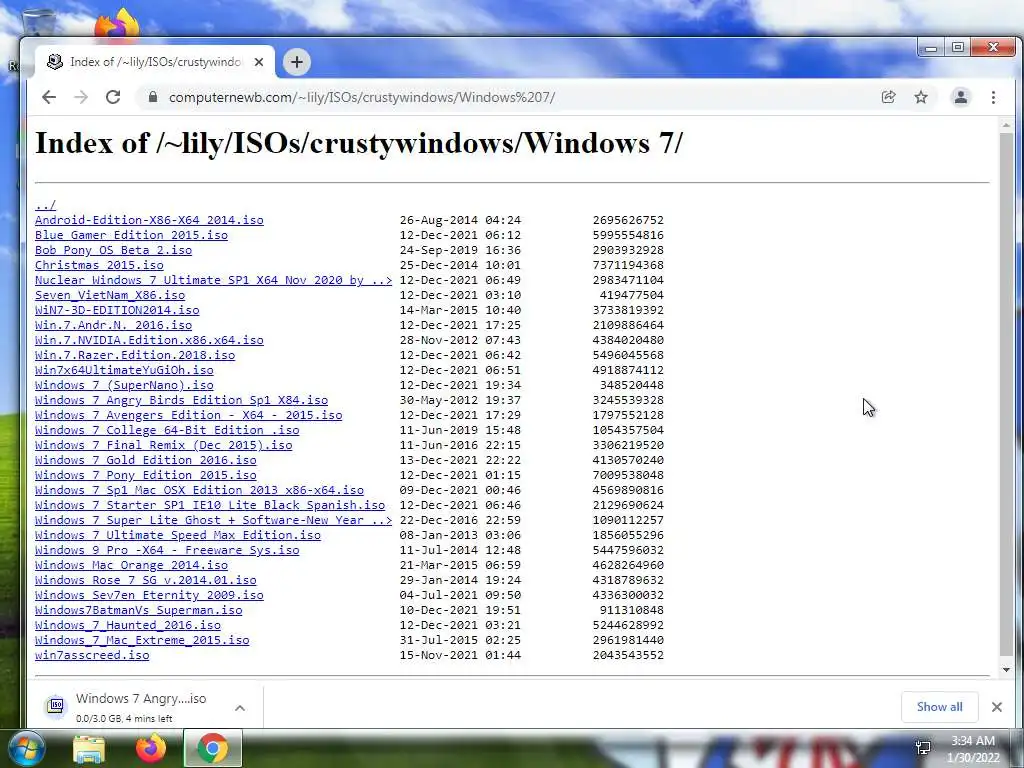Click size value 2695626752
This screenshot has width=1024, height=768.
click(x=628, y=220)
